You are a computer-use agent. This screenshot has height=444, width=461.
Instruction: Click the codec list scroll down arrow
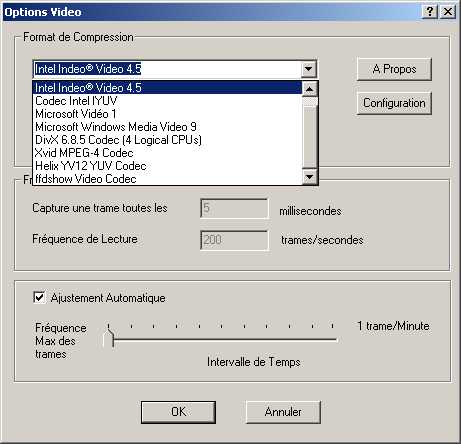point(310,177)
